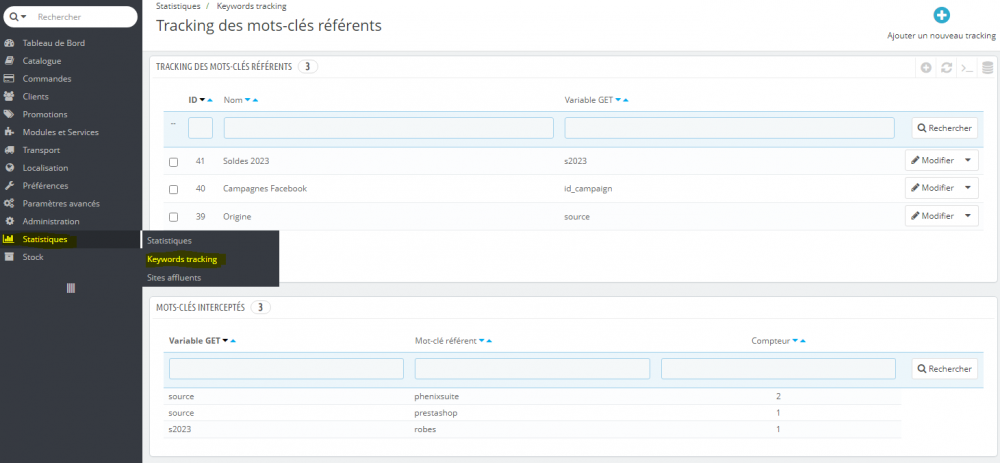Click the Administration gear icon

pyautogui.click(x=9, y=222)
